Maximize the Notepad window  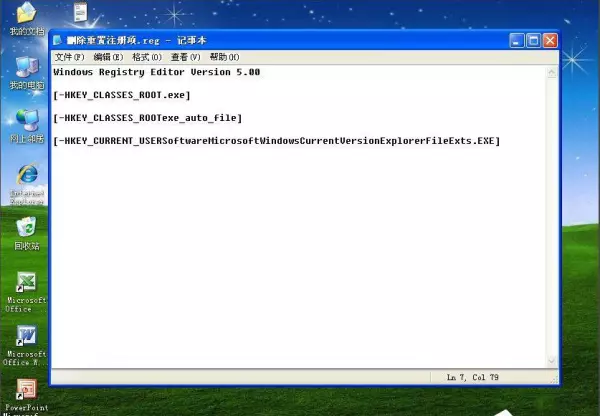coord(533,41)
